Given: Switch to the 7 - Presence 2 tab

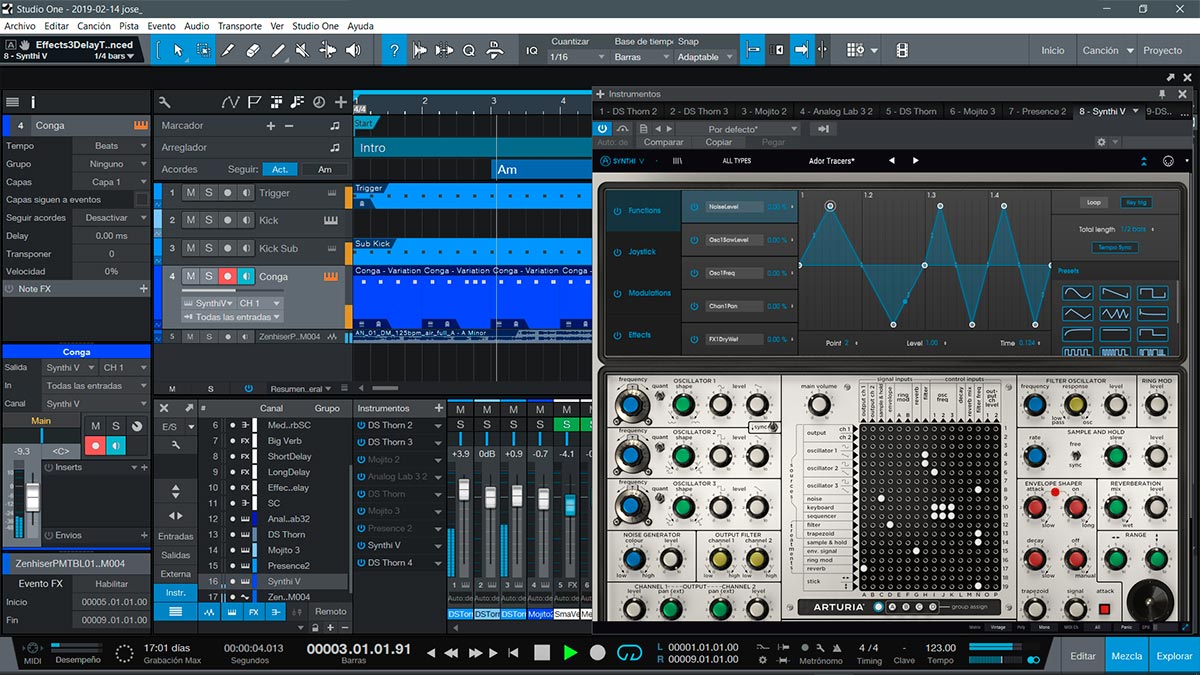Looking at the screenshot, I should point(1037,111).
